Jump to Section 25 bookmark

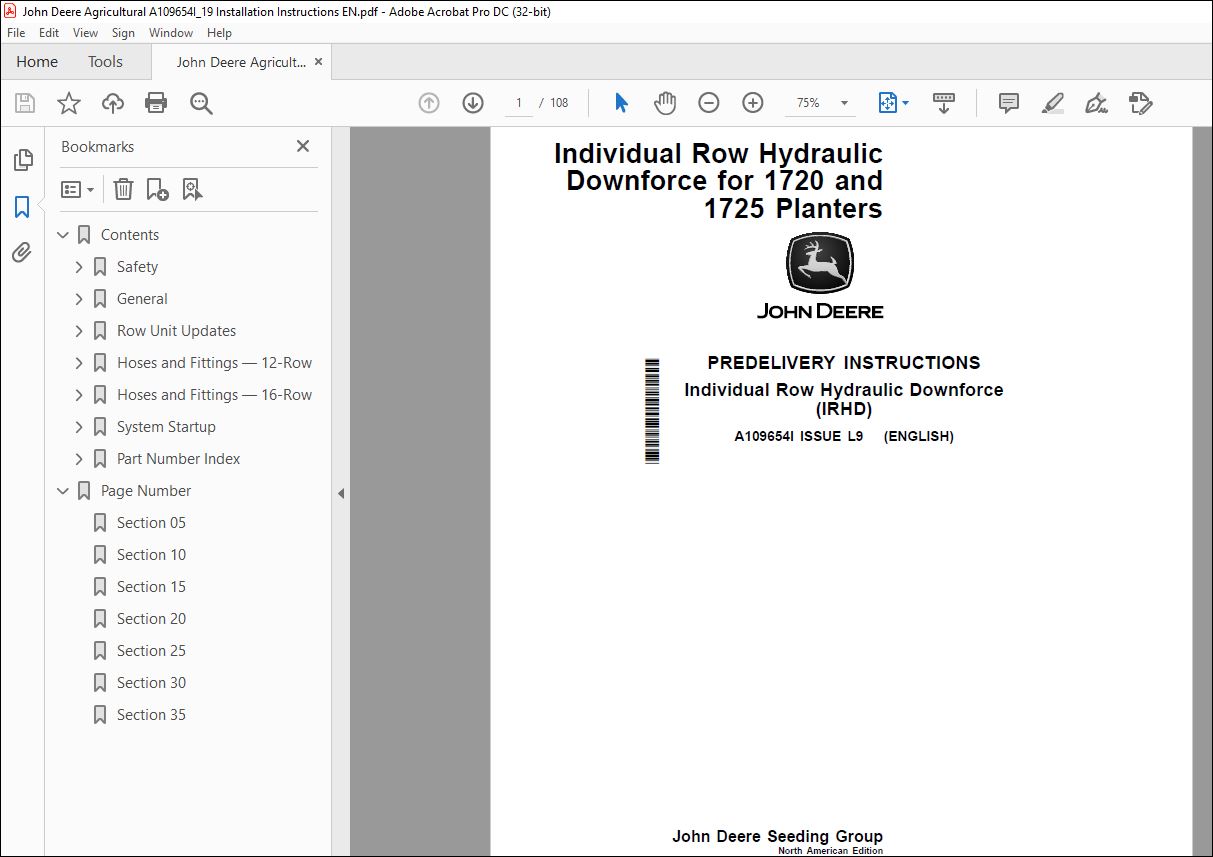pos(151,651)
